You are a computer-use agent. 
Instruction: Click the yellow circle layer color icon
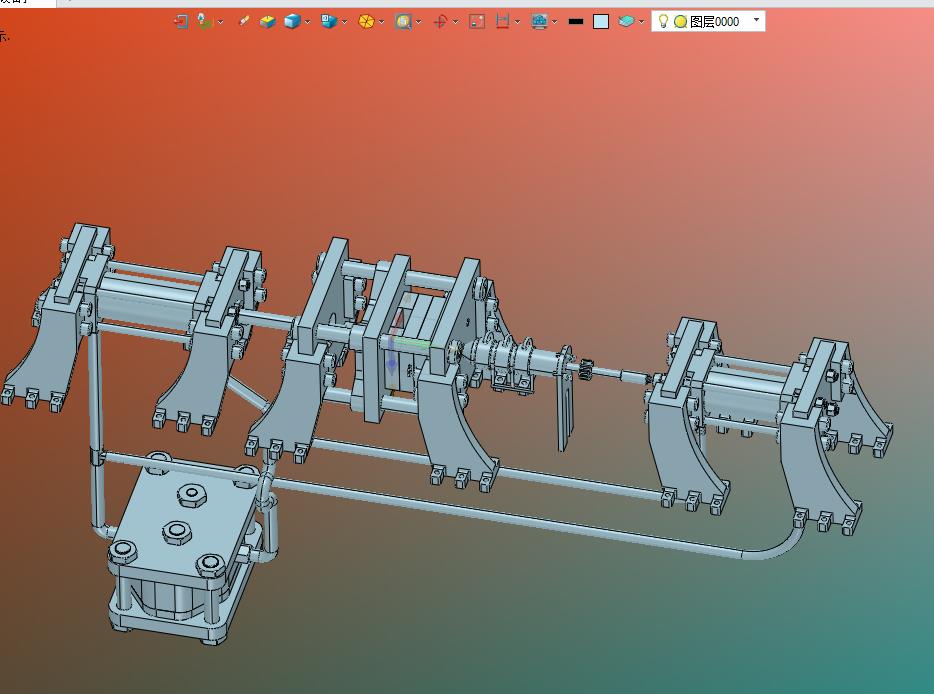[x=680, y=22]
